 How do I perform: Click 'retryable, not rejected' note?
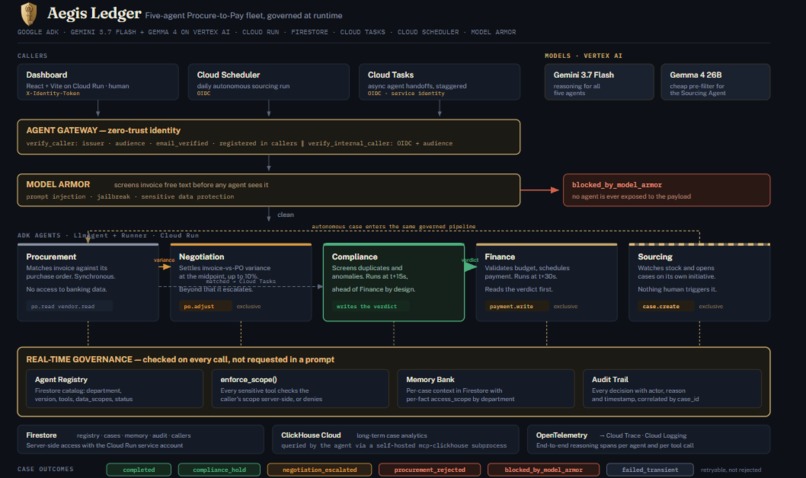(x=731, y=470)
